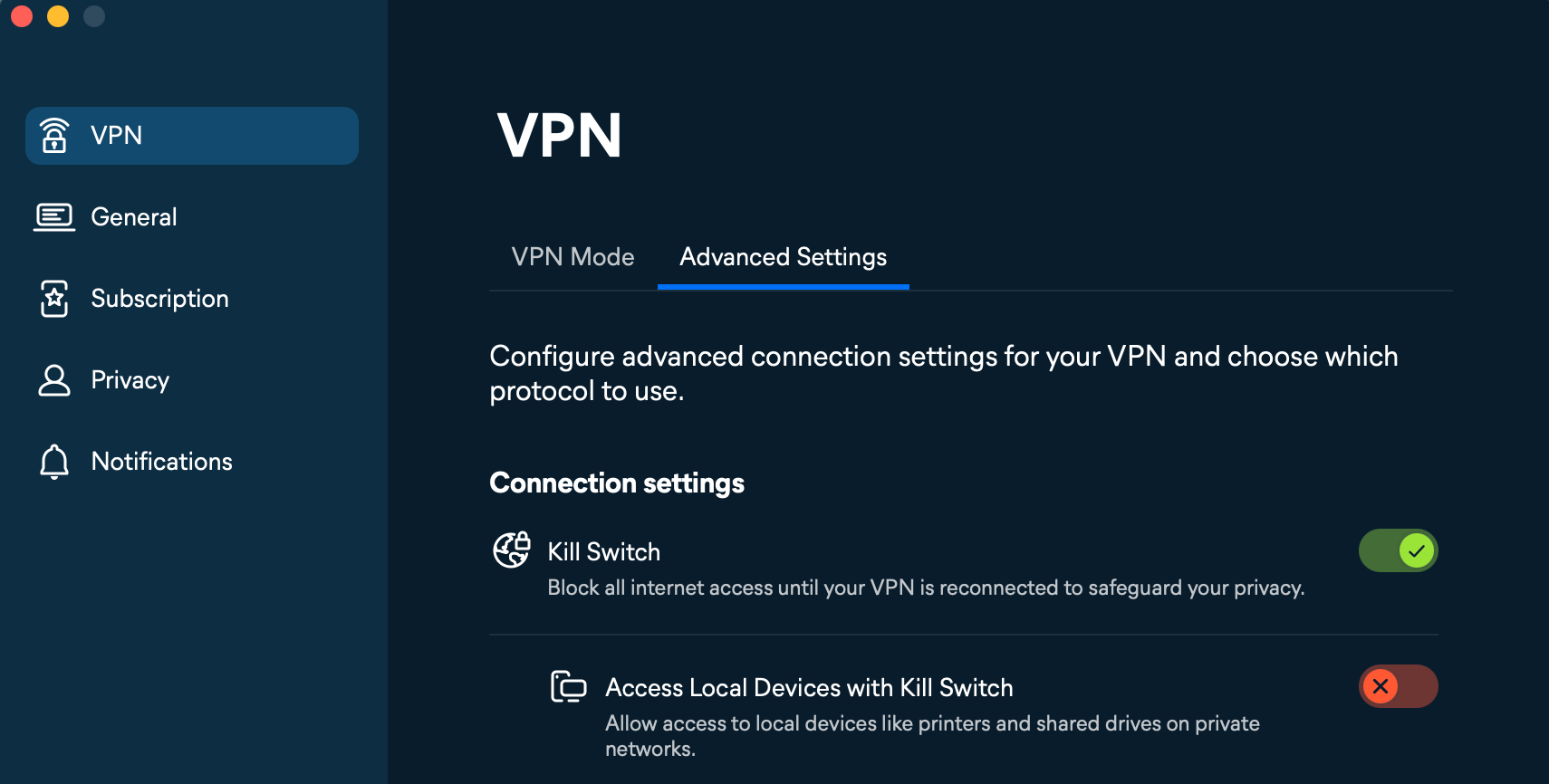Viewport: 1549px width, 784px height.
Task: Select the Advanced Settings tab
Action: tap(783, 257)
